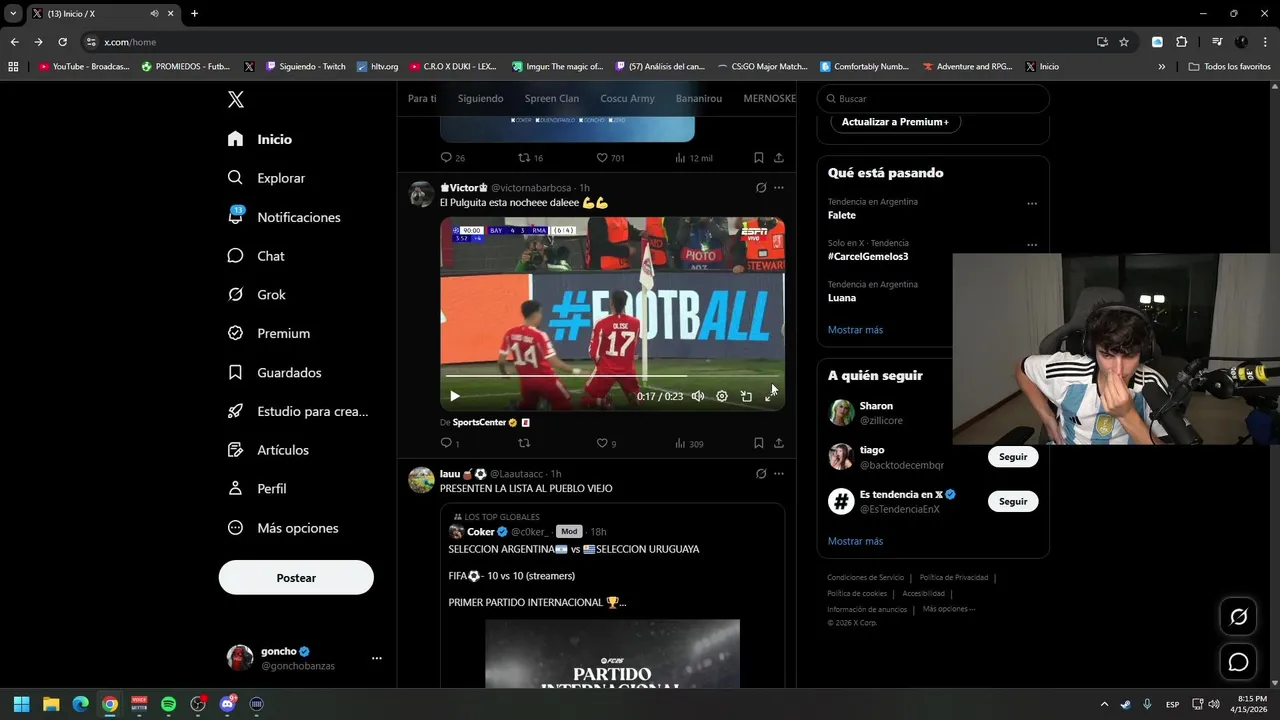1280x720 pixels.
Task: Open floating Grok button
Action: (x=1238, y=617)
